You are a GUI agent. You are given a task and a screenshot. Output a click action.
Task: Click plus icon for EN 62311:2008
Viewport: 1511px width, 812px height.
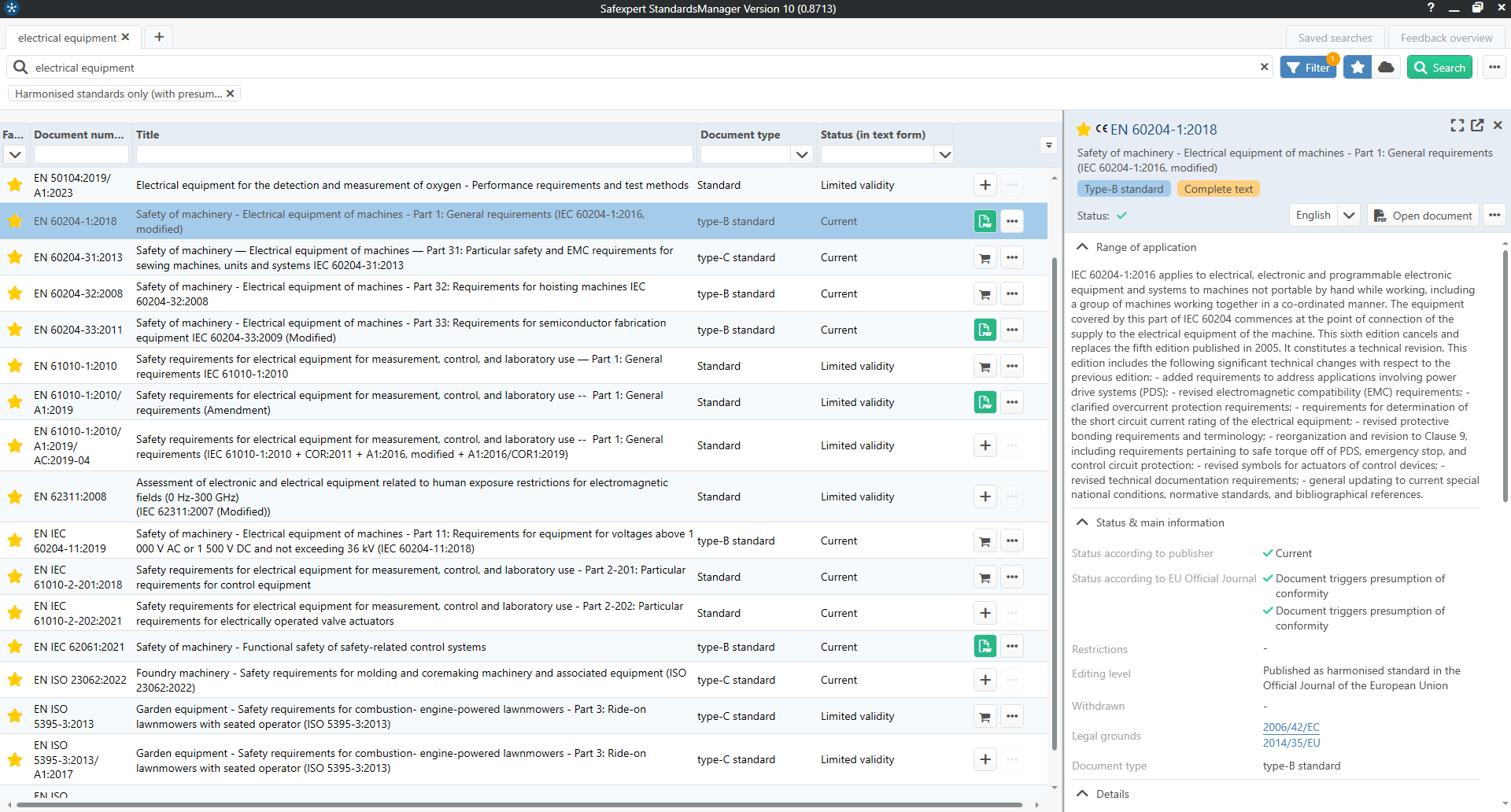click(x=985, y=496)
